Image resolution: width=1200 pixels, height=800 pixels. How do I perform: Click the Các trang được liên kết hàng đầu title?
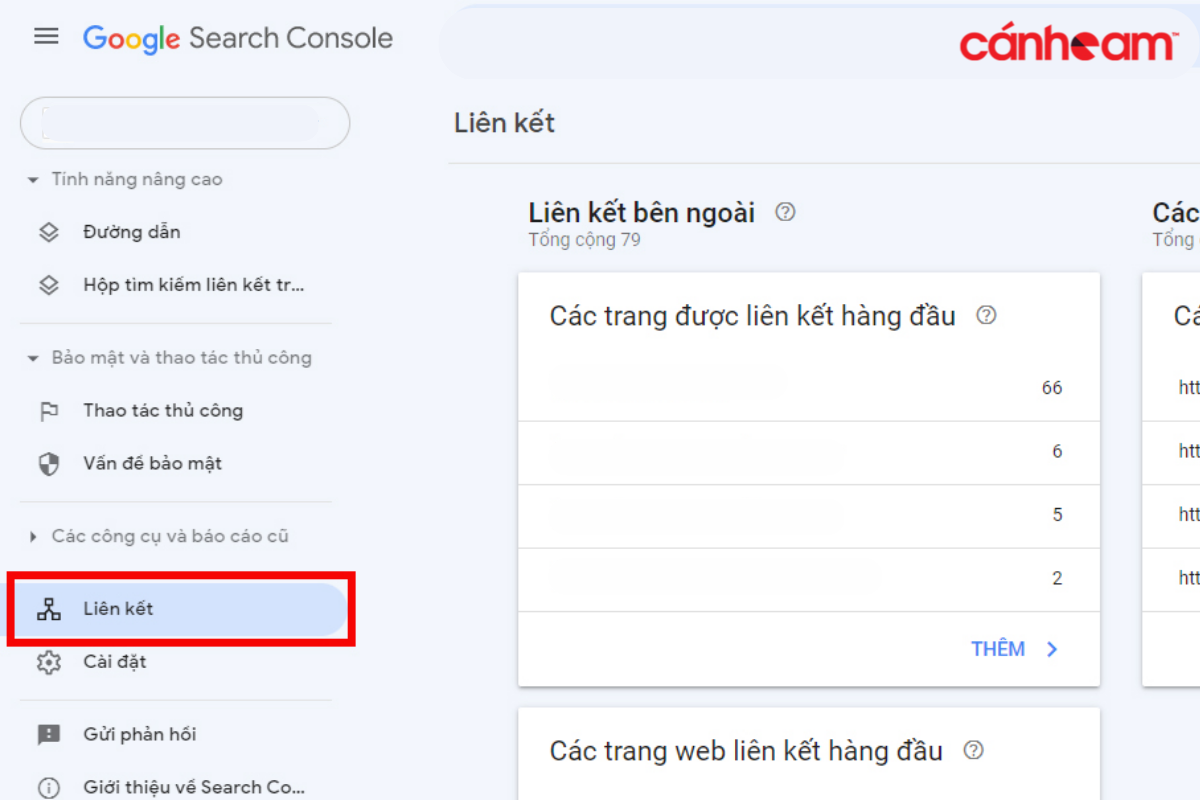[x=753, y=317]
